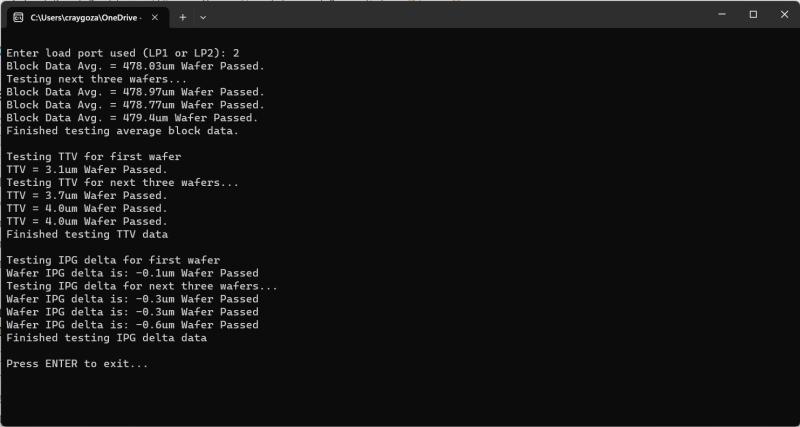Click 'Finished testing average block data' text
The image size is (800, 427).
click(x=122, y=130)
